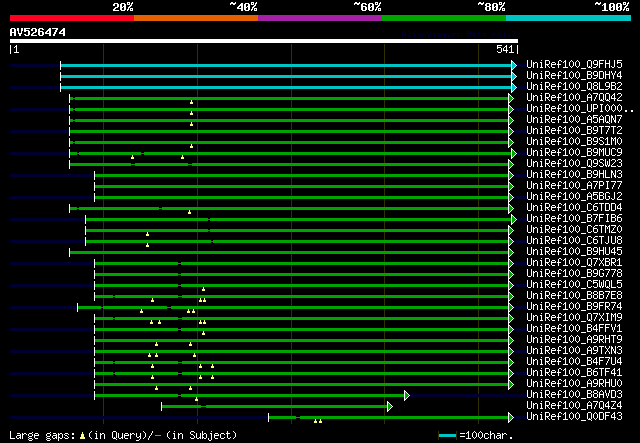
Task: Click the purple ~60% legend segment
Action: click(x=319, y=17)
